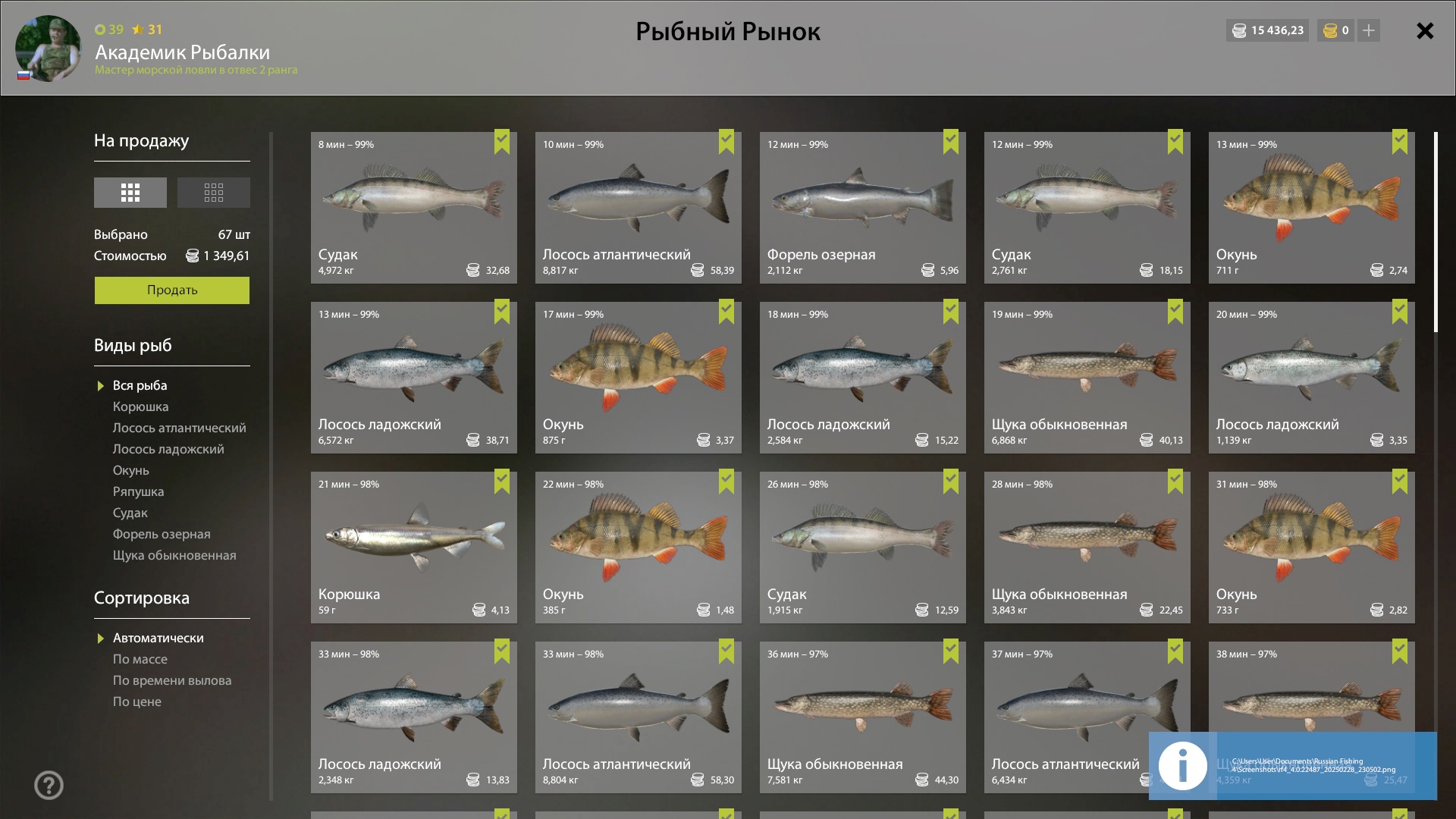Screen dimensions: 1456x819
Task: Open the help question mark icon
Action: point(49,785)
